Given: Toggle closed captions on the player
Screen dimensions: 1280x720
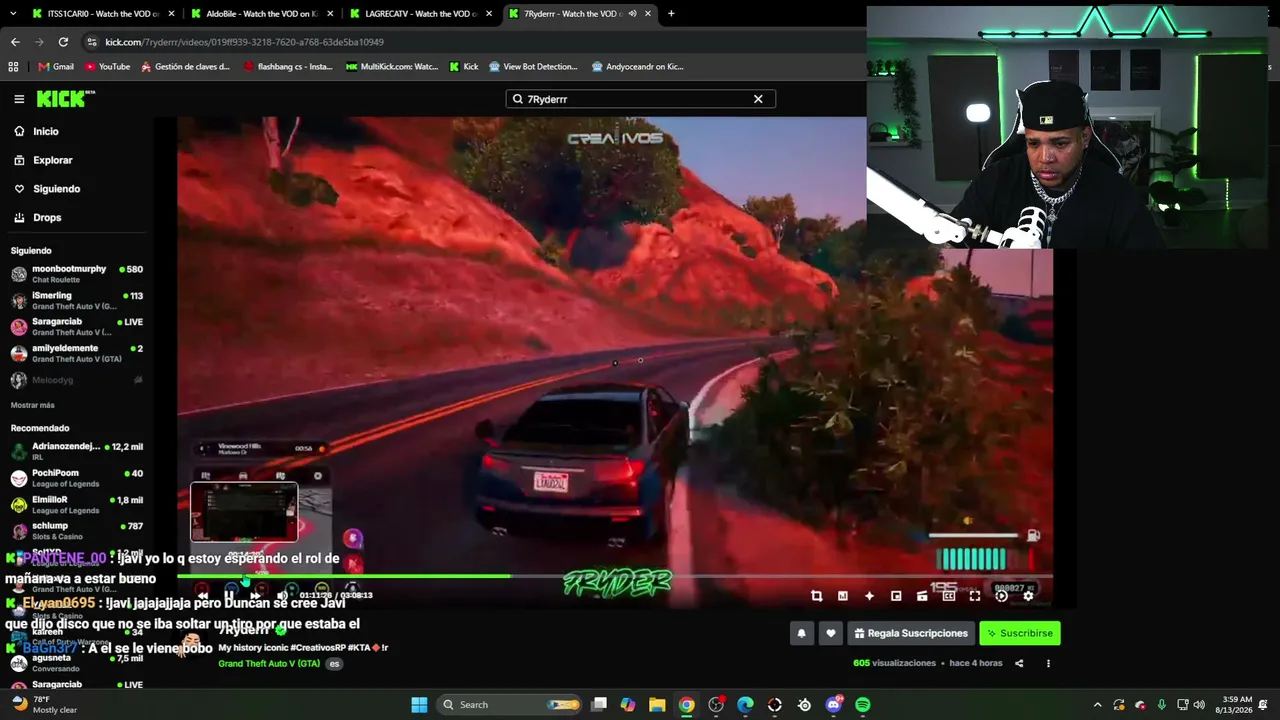Looking at the screenshot, I should (x=949, y=596).
